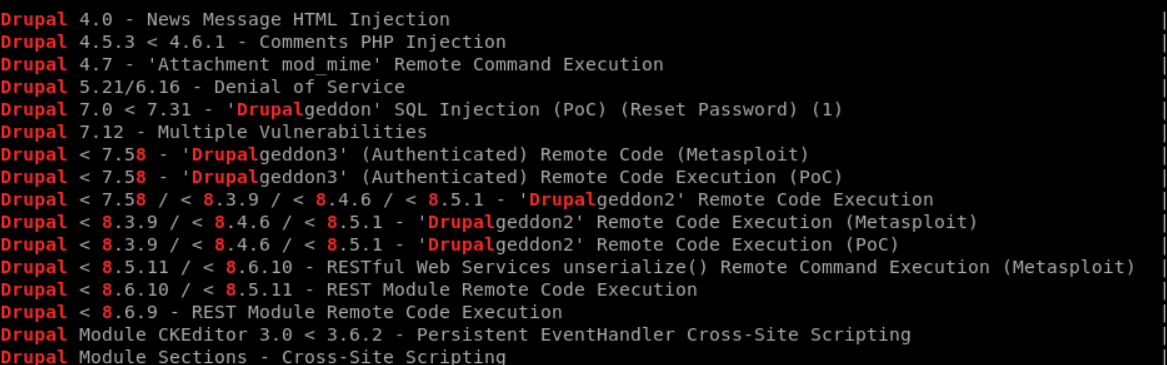Select the Drupalgeddon2 Remote Code Execution (Metasploit) line
Image resolution: width=1167 pixels, height=365 pixels.
[489, 223]
